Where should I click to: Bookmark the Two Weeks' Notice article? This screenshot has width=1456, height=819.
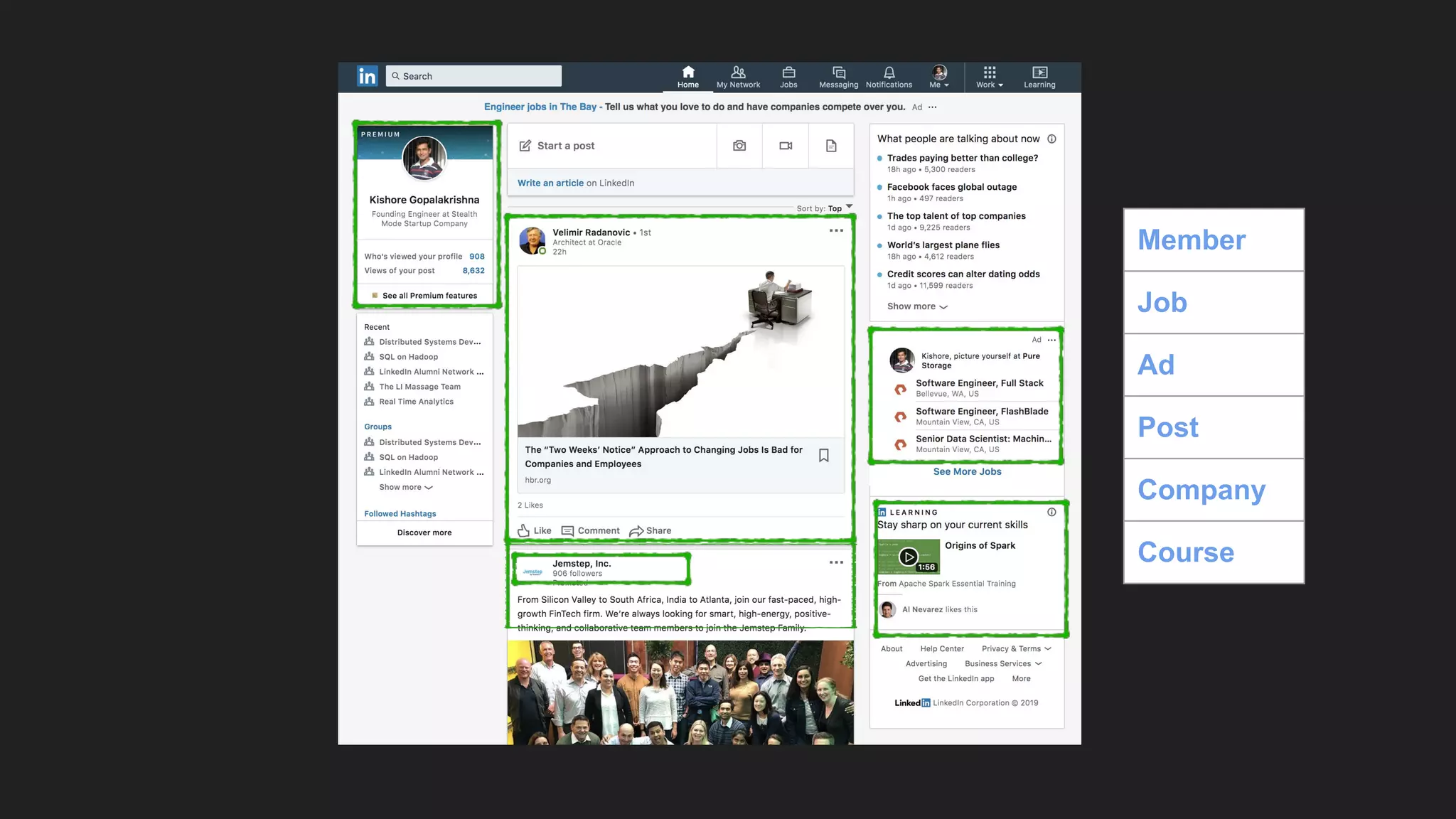pos(823,456)
